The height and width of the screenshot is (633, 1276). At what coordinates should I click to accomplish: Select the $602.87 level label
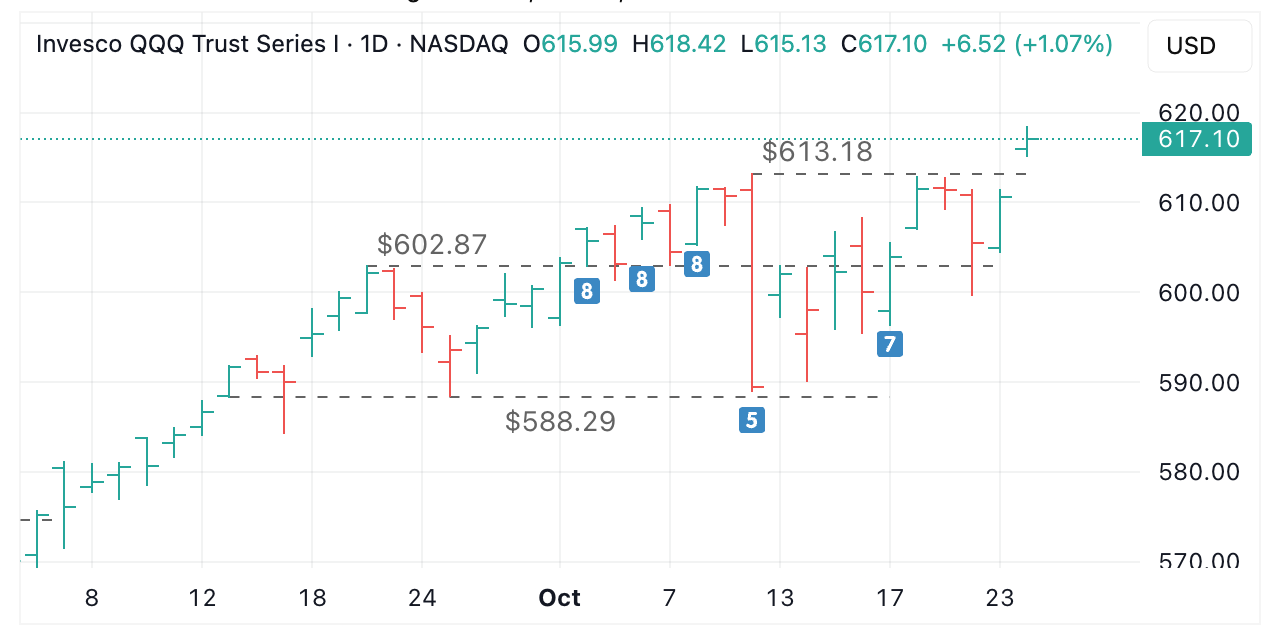click(x=432, y=244)
